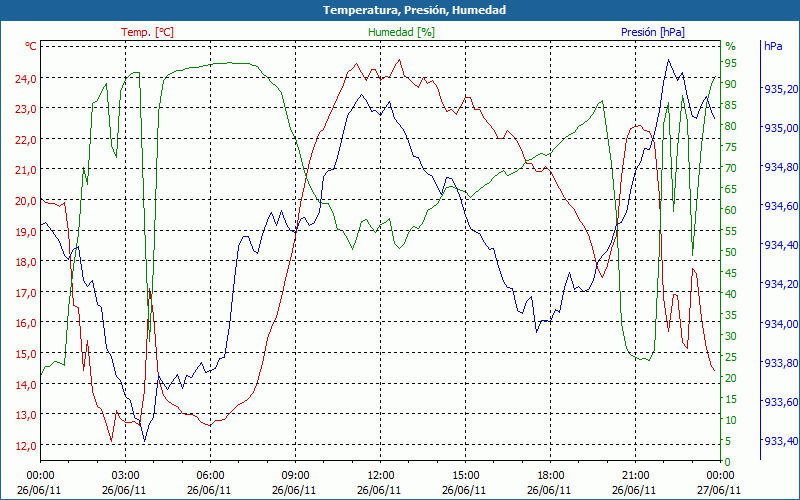Click the hPa unit label on pressure axis

(773, 46)
